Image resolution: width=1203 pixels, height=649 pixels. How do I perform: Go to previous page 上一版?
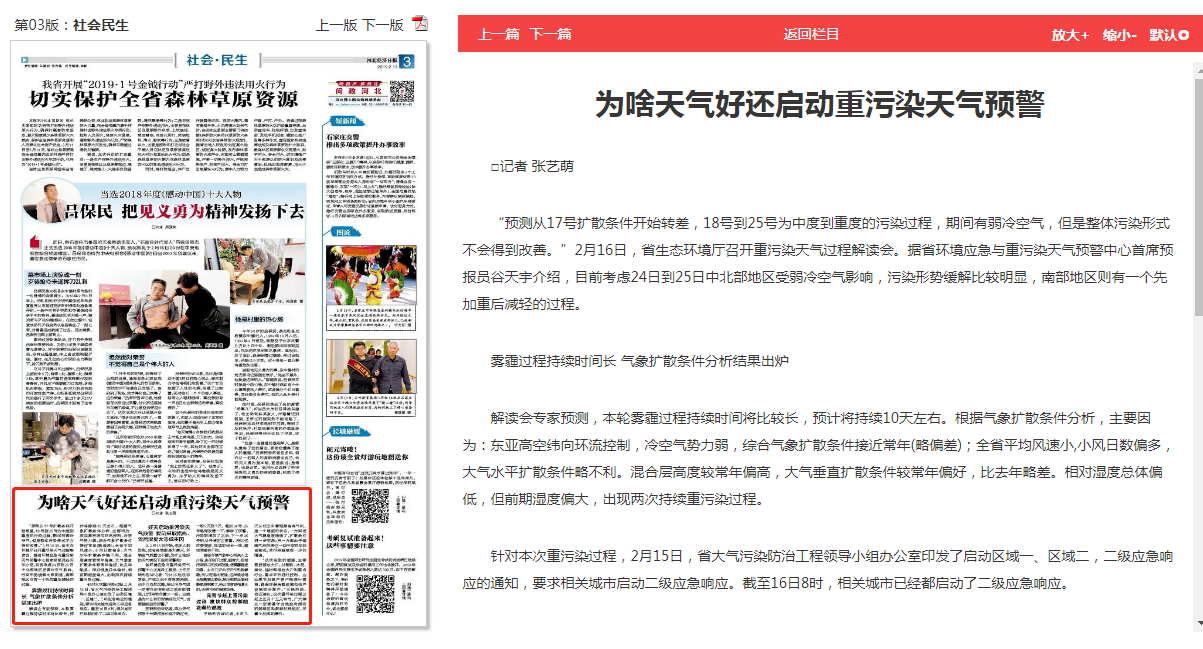tap(336, 25)
